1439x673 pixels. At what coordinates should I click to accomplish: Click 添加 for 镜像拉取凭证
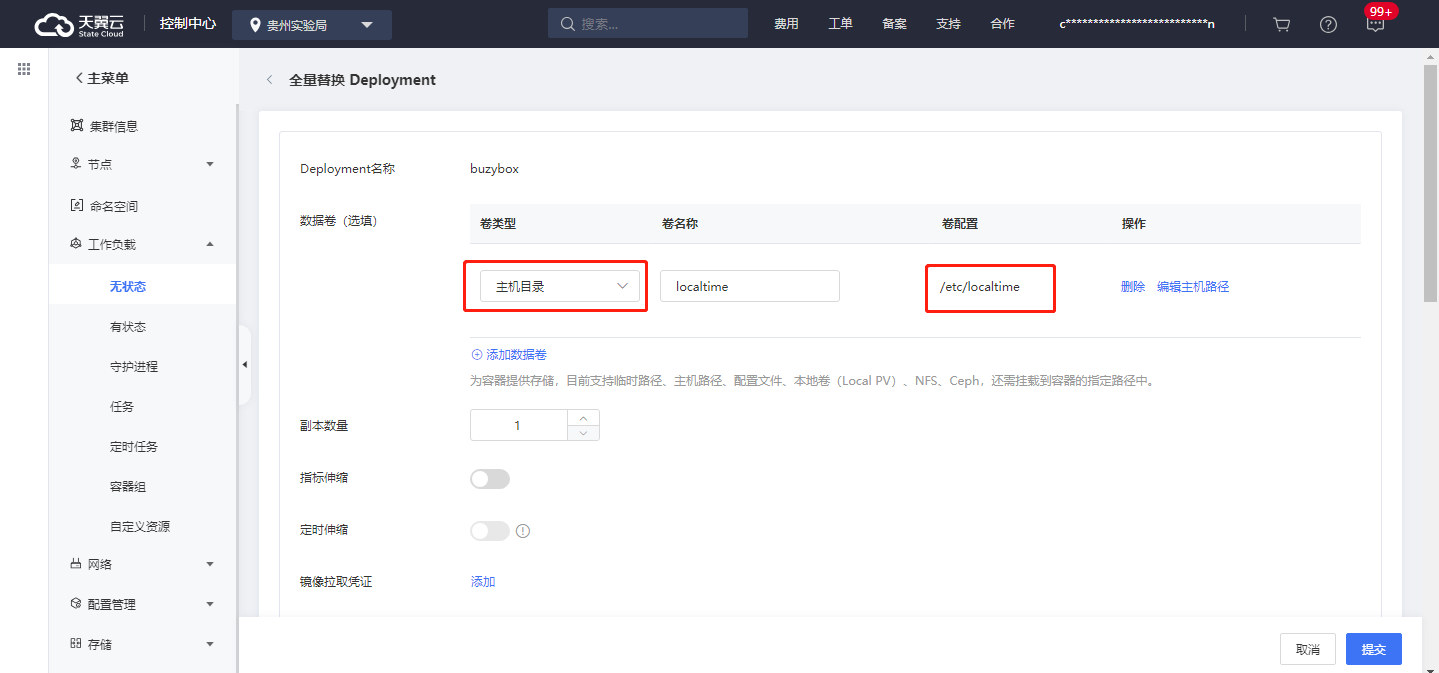pos(483,582)
